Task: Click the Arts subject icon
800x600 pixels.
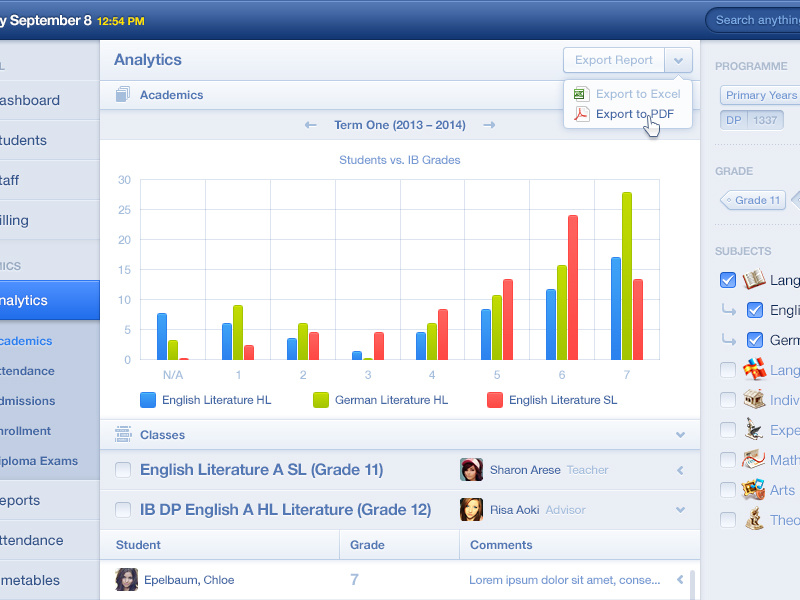Action: click(x=754, y=490)
